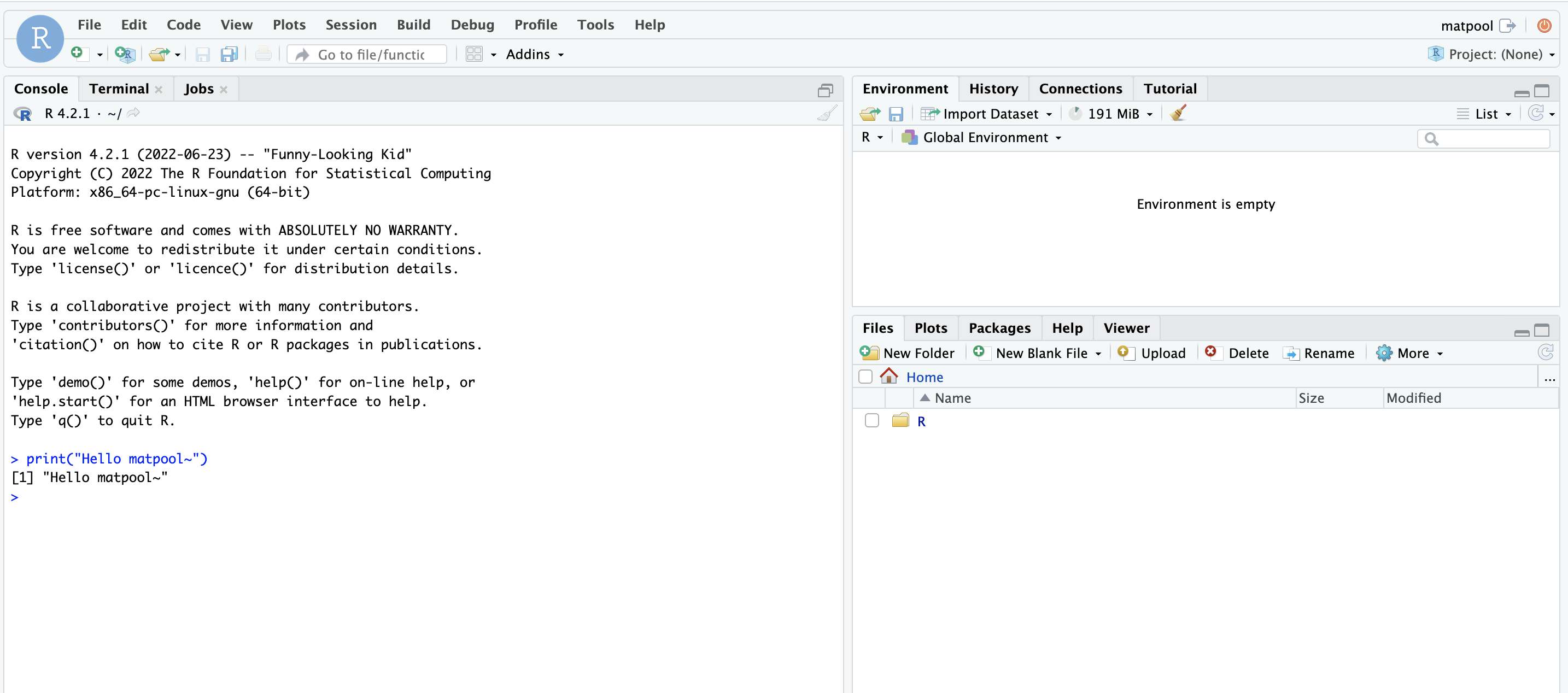Open the More gear dropdown

1410,353
